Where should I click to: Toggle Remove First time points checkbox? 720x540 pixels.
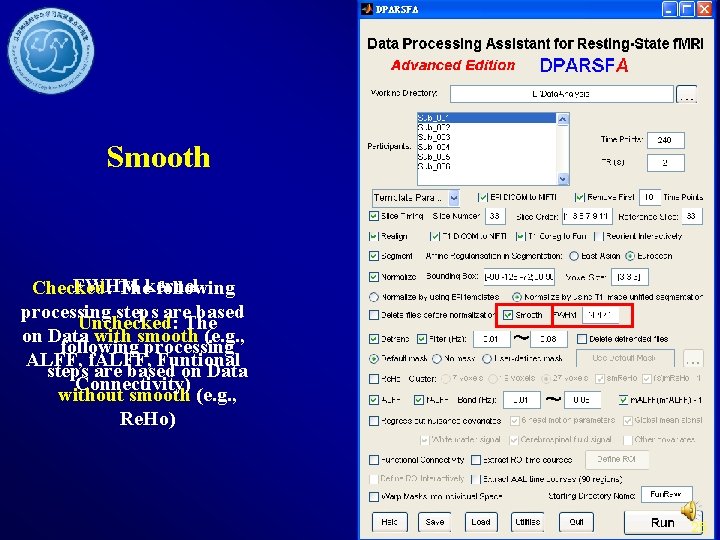coord(579,197)
